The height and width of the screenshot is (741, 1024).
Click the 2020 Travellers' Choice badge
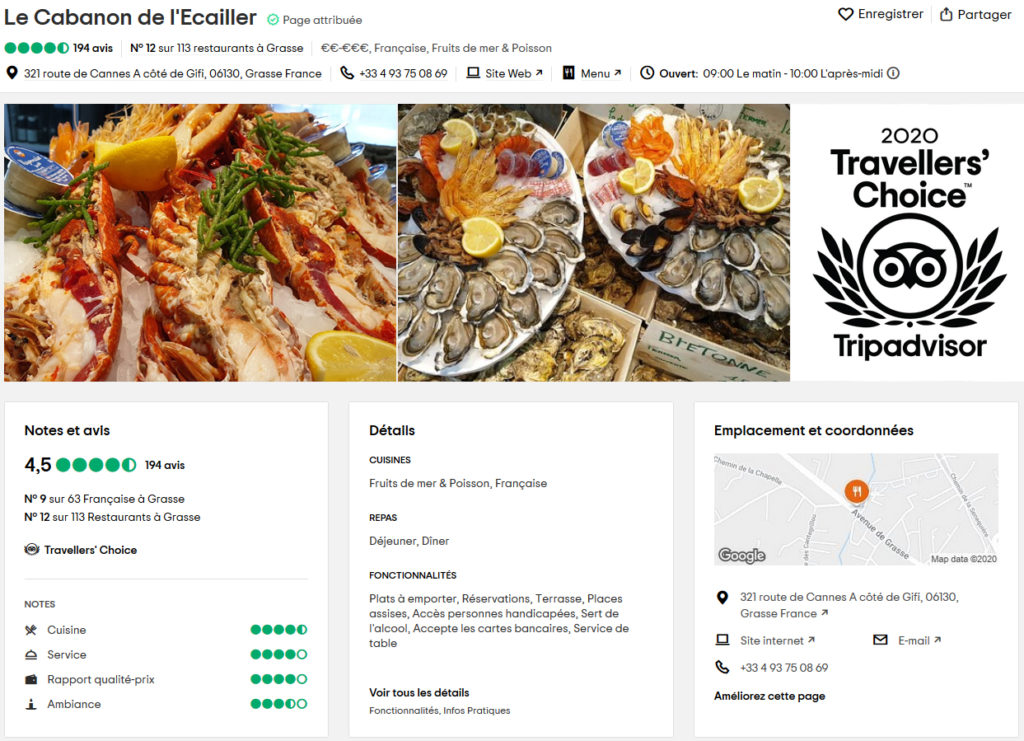[x=909, y=242]
